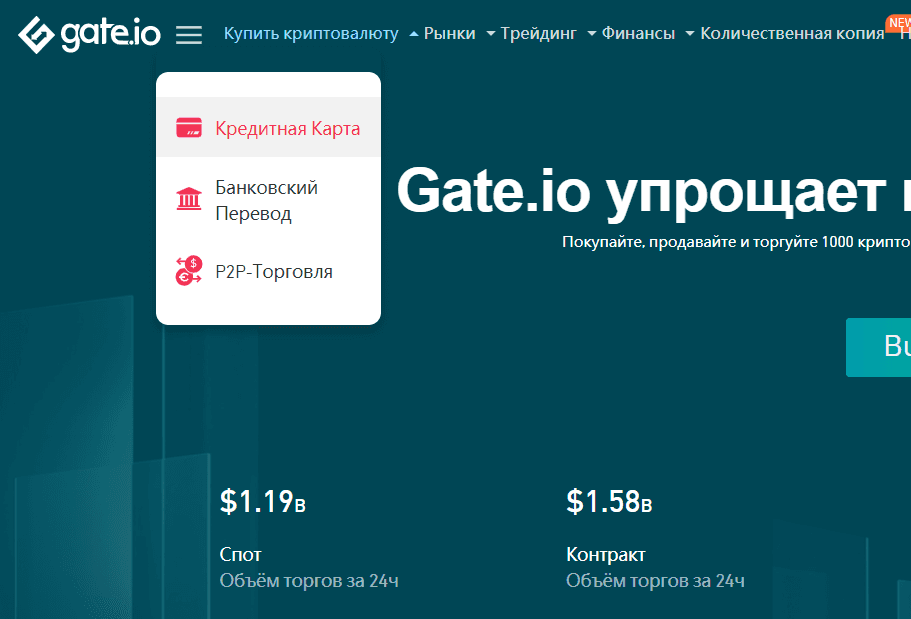Click Объём торгов за 24ч under Контракт
Screen dimensions: 911x619
655,581
